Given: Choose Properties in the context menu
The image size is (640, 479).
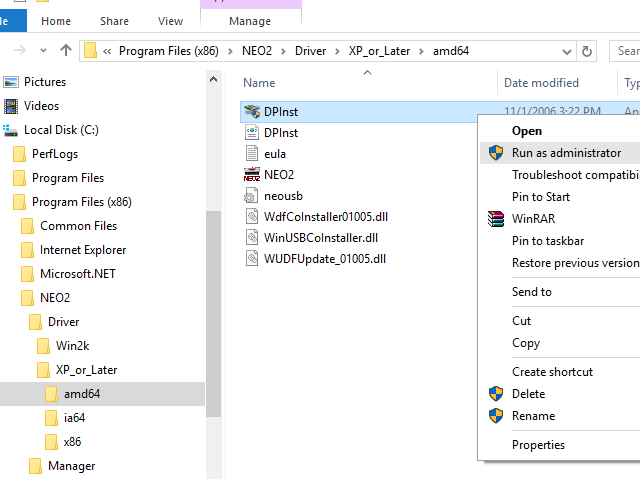Looking at the screenshot, I should (538, 445).
